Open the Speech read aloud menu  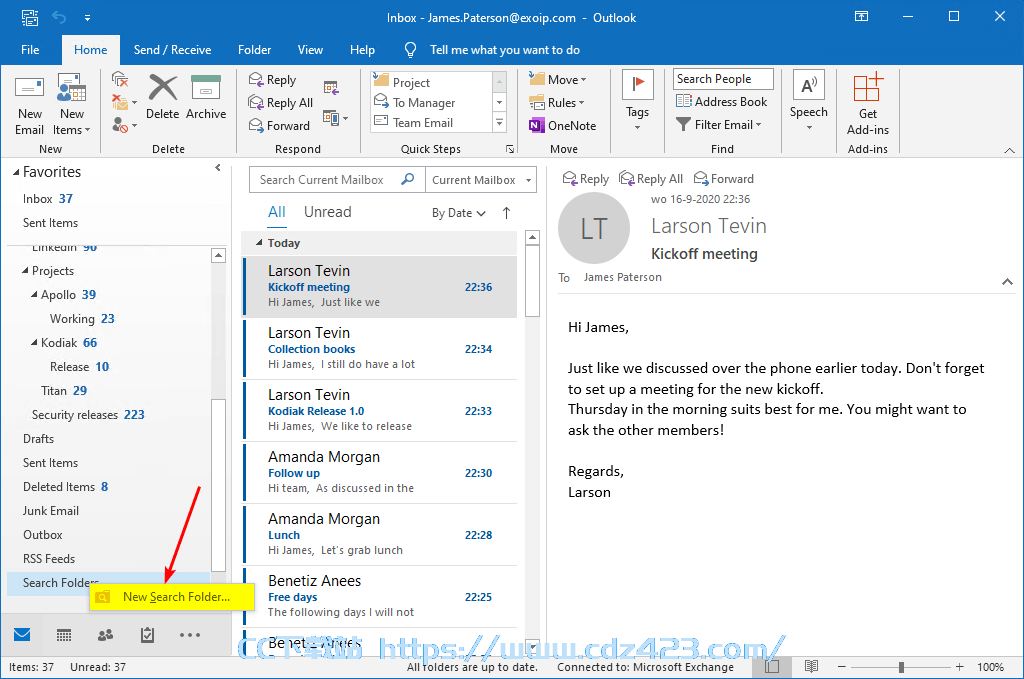(808, 100)
